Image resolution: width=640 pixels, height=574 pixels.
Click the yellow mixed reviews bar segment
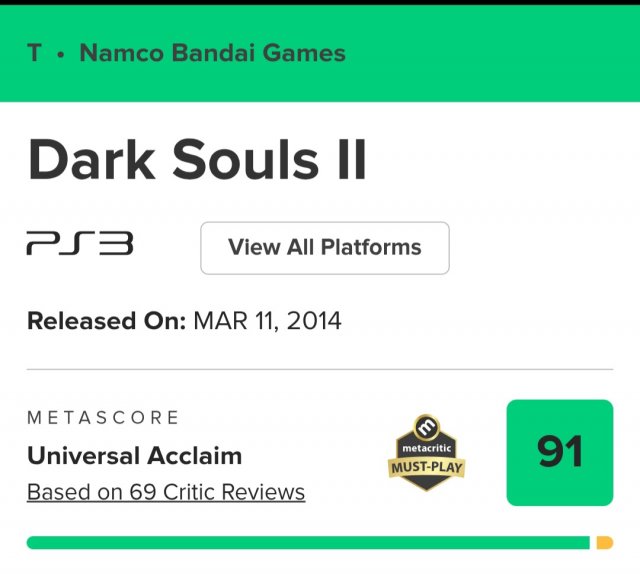click(604, 542)
